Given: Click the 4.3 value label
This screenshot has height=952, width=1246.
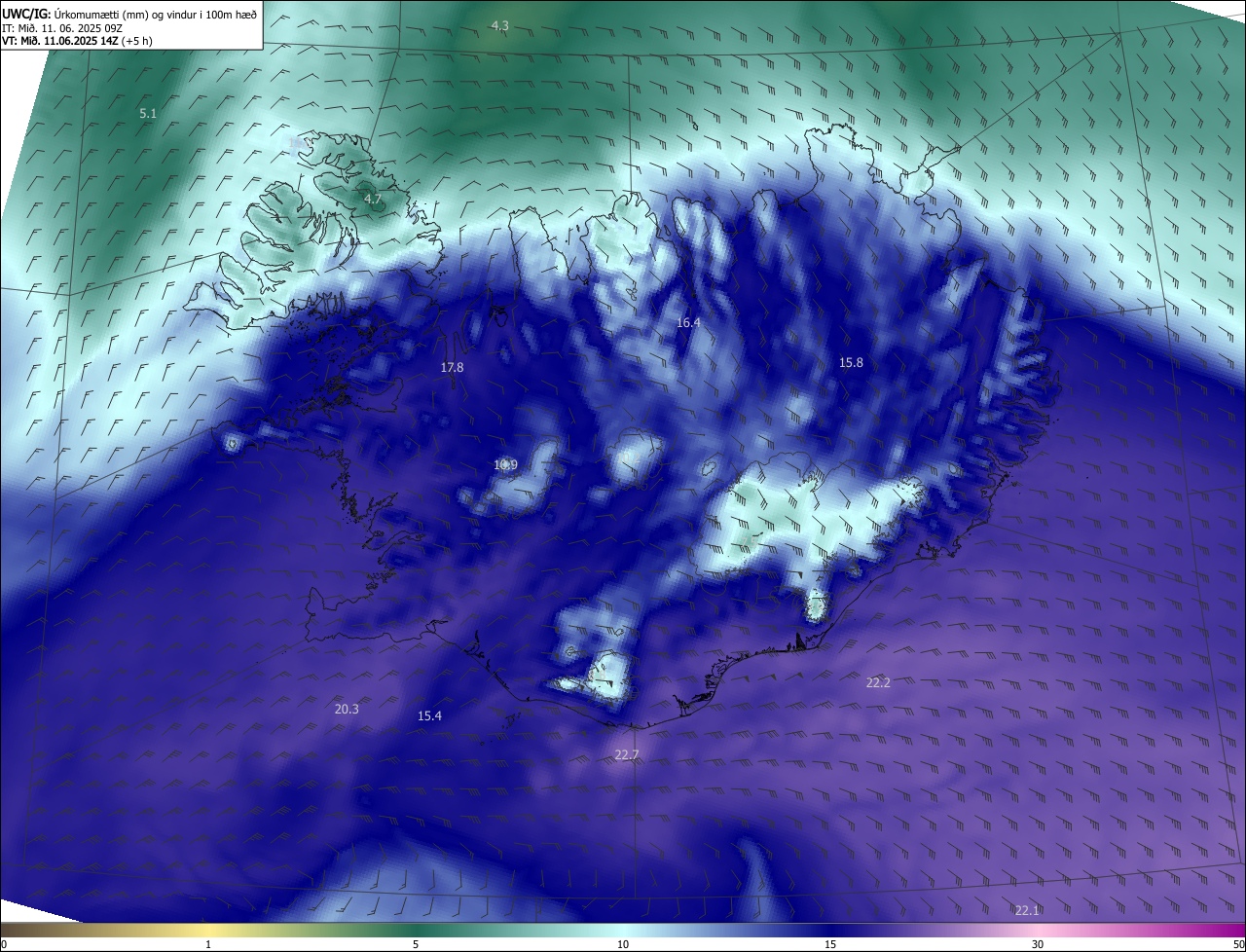Looking at the screenshot, I should [x=499, y=25].
